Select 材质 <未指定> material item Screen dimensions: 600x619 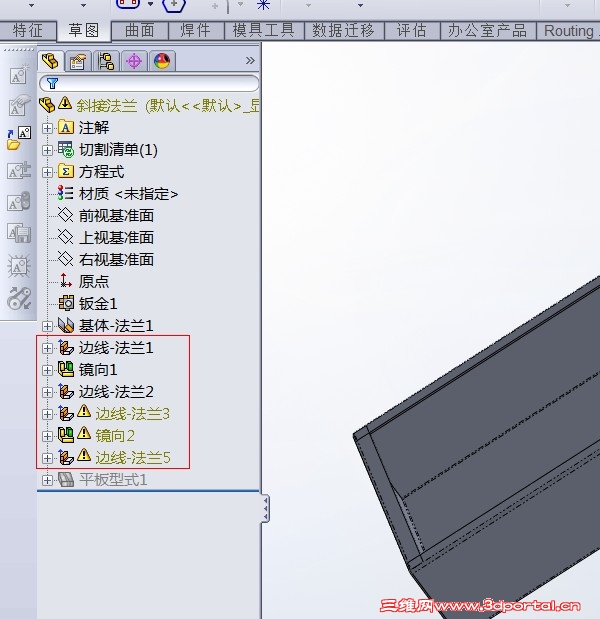pos(118,194)
